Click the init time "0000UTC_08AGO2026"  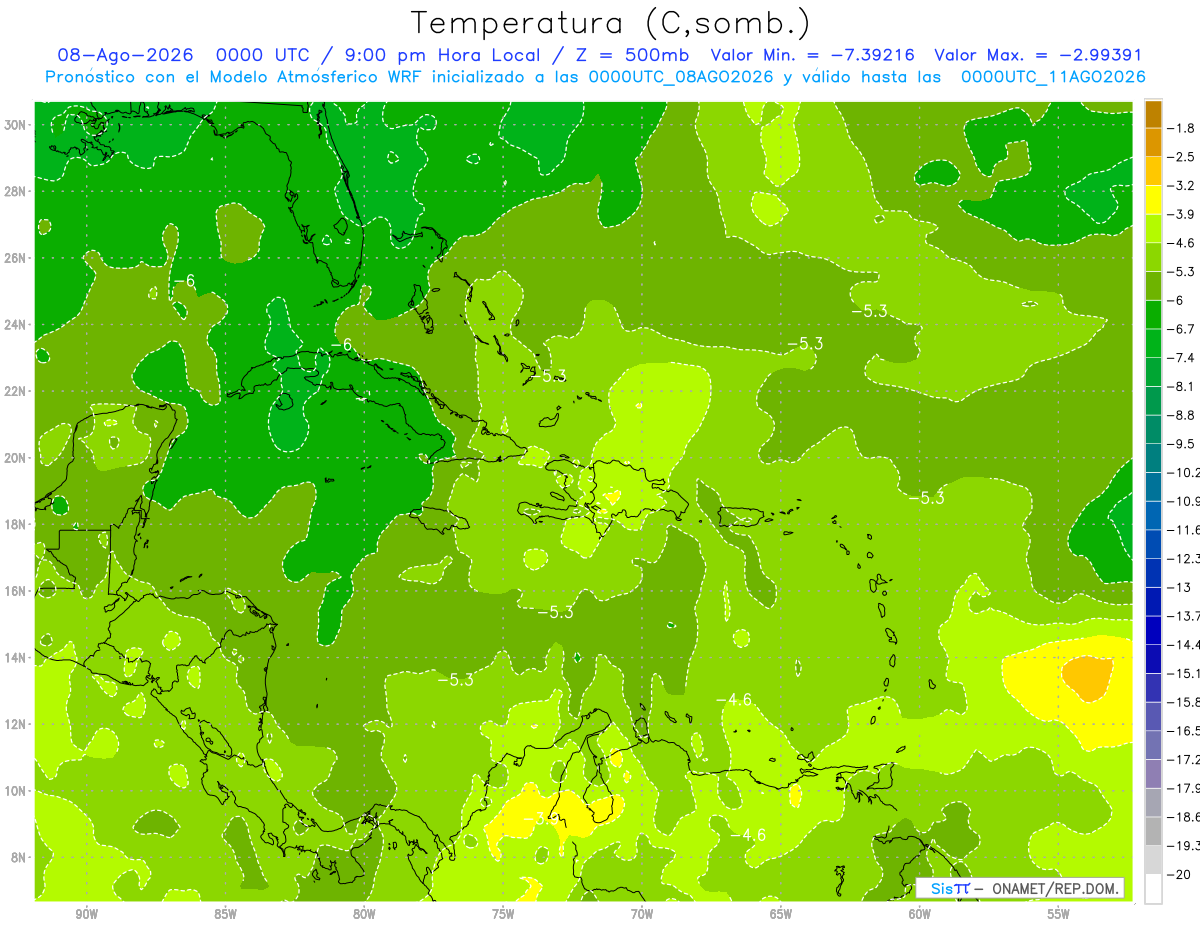point(681,77)
